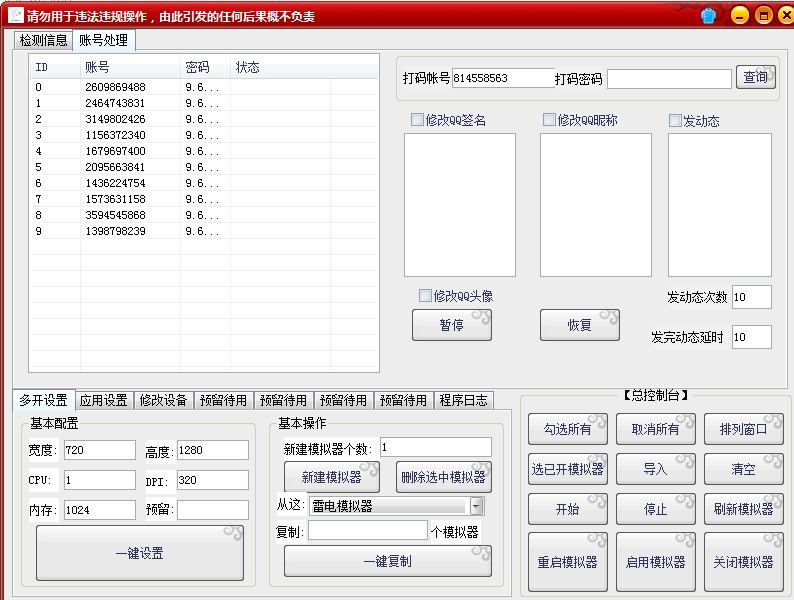The height and width of the screenshot is (600, 794).
Task: Focus the 打码密码 input field
Action: (669, 78)
